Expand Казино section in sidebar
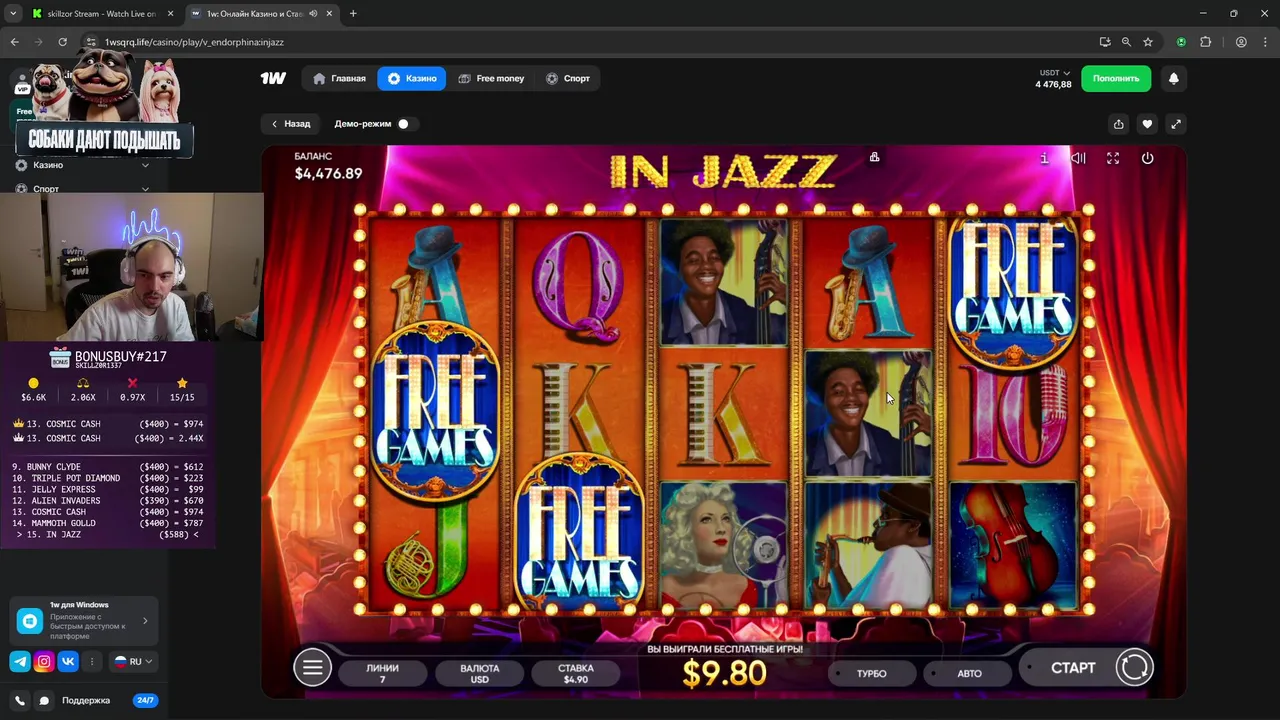1280x720 pixels. coord(145,165)
